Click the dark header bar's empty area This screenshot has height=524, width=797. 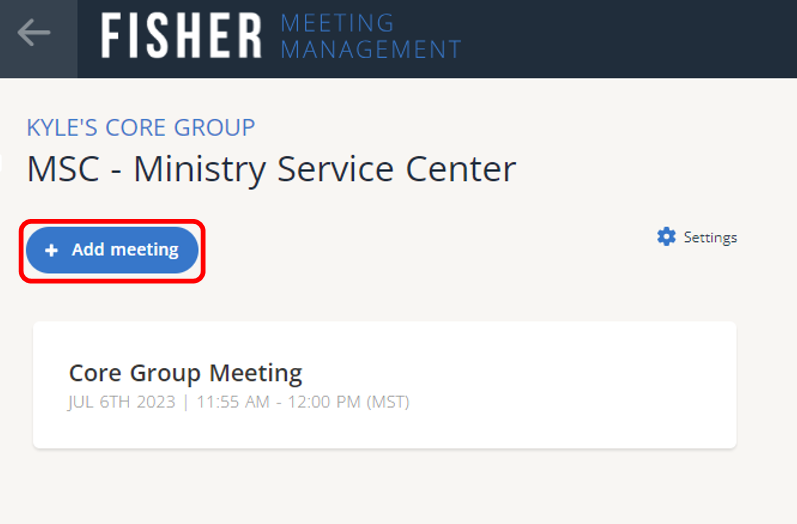630,38
